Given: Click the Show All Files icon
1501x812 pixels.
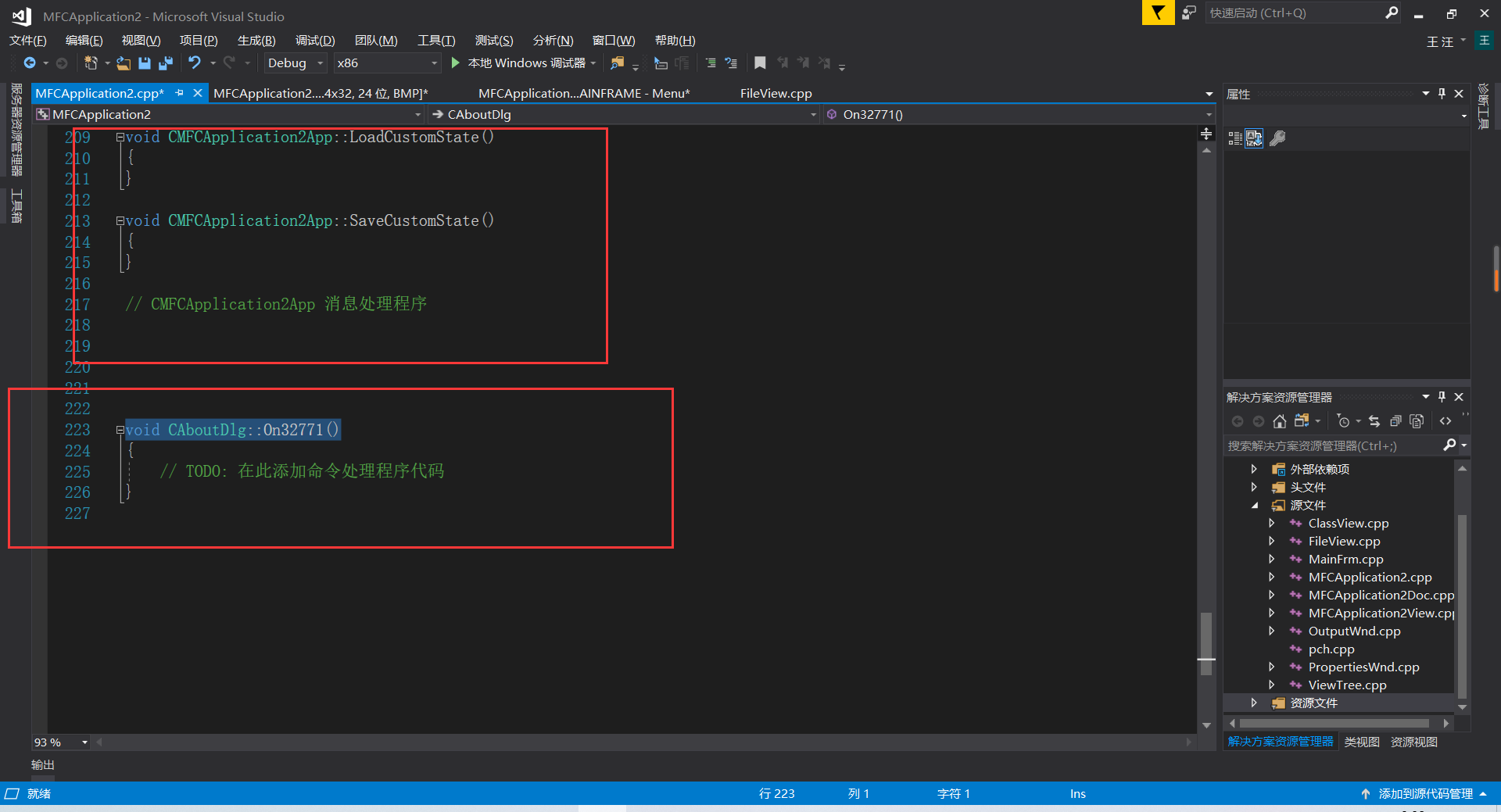Looking at the screenshot, I should tap(1417, 421).
